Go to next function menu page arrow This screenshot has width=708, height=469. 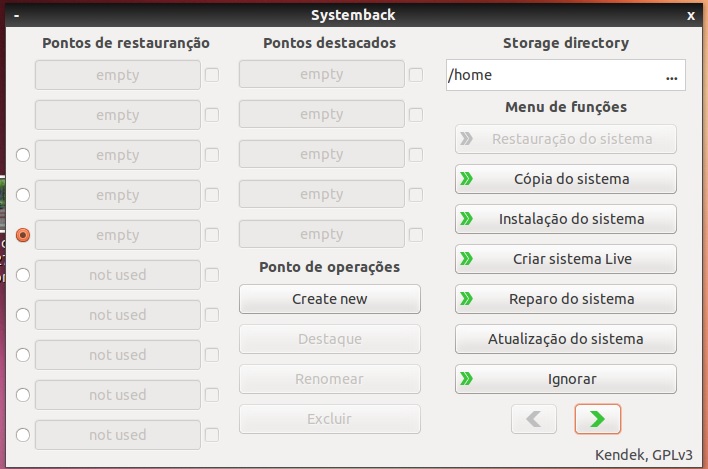point(597,419)
